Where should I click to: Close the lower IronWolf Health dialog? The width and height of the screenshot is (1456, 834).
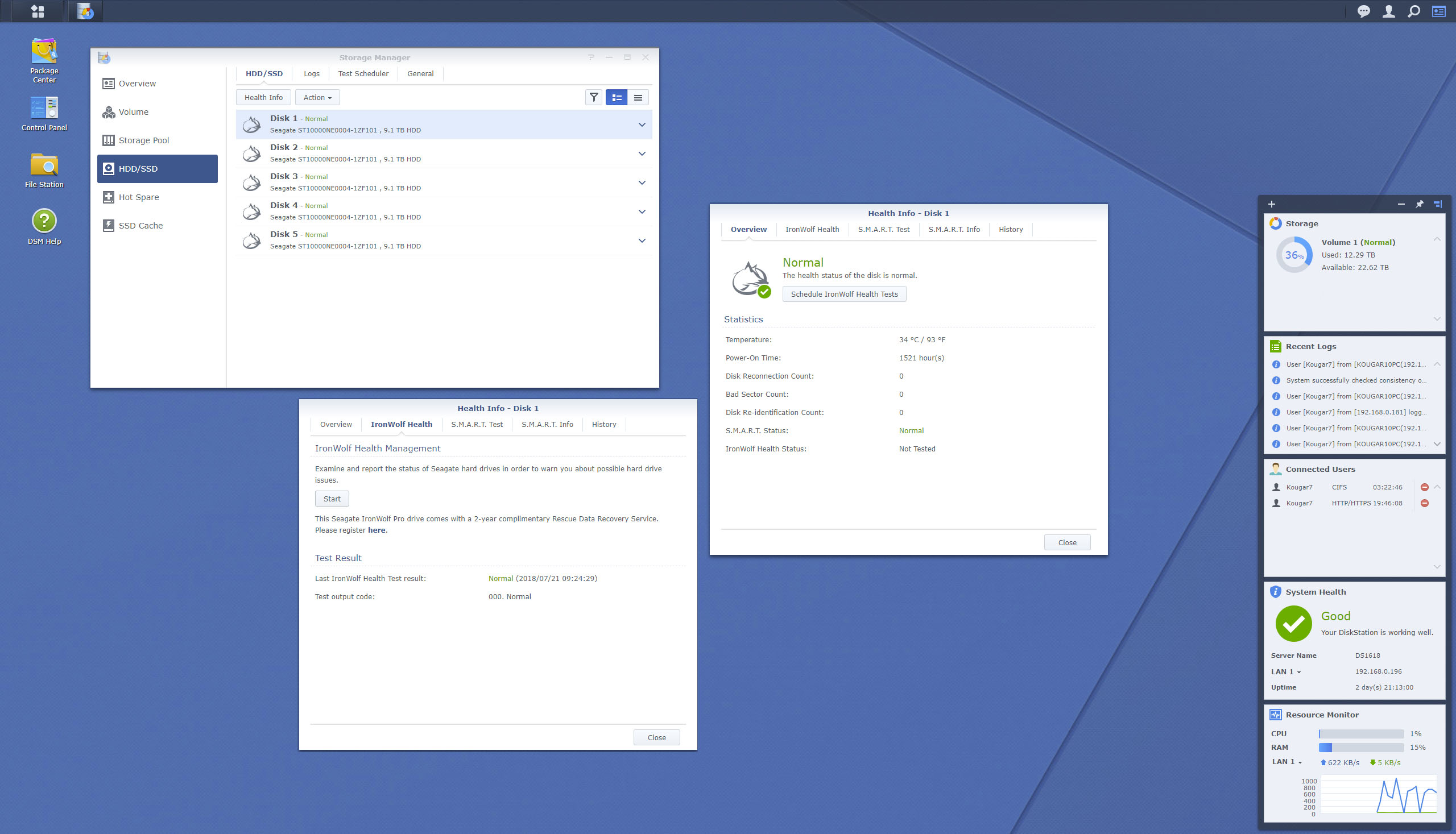657,738
